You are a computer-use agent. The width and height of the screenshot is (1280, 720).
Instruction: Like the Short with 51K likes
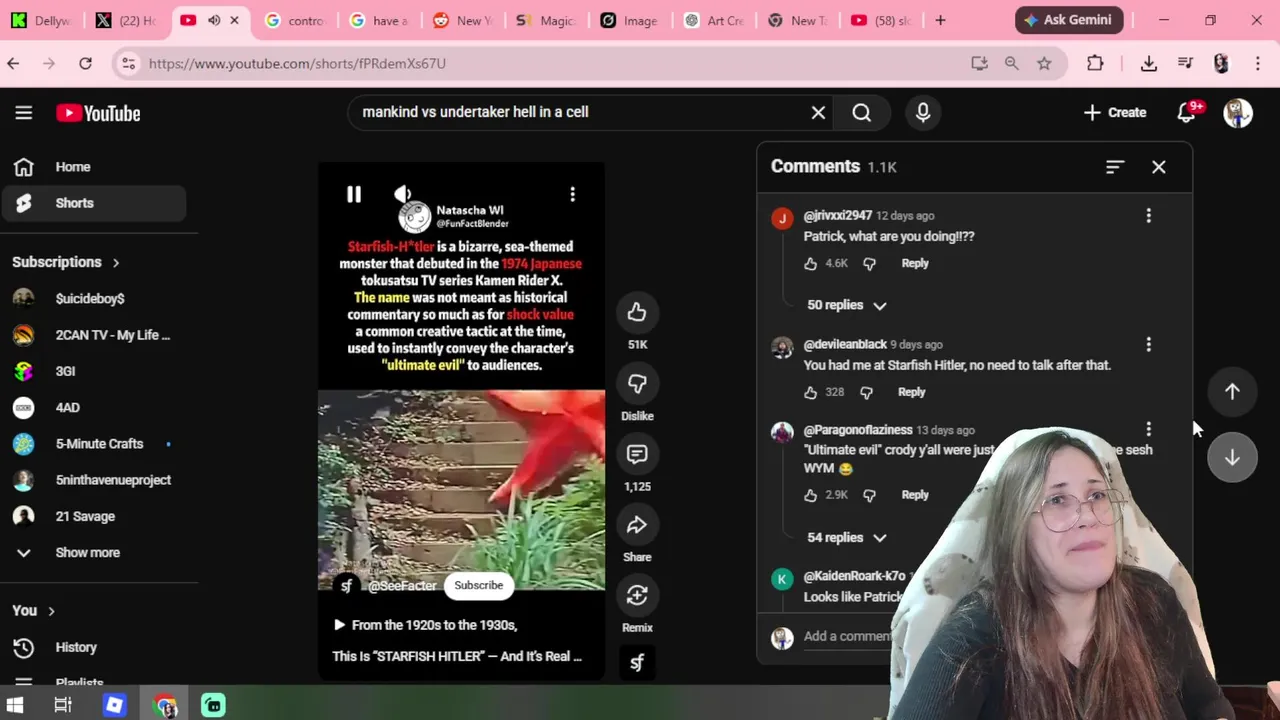point(637,312)
